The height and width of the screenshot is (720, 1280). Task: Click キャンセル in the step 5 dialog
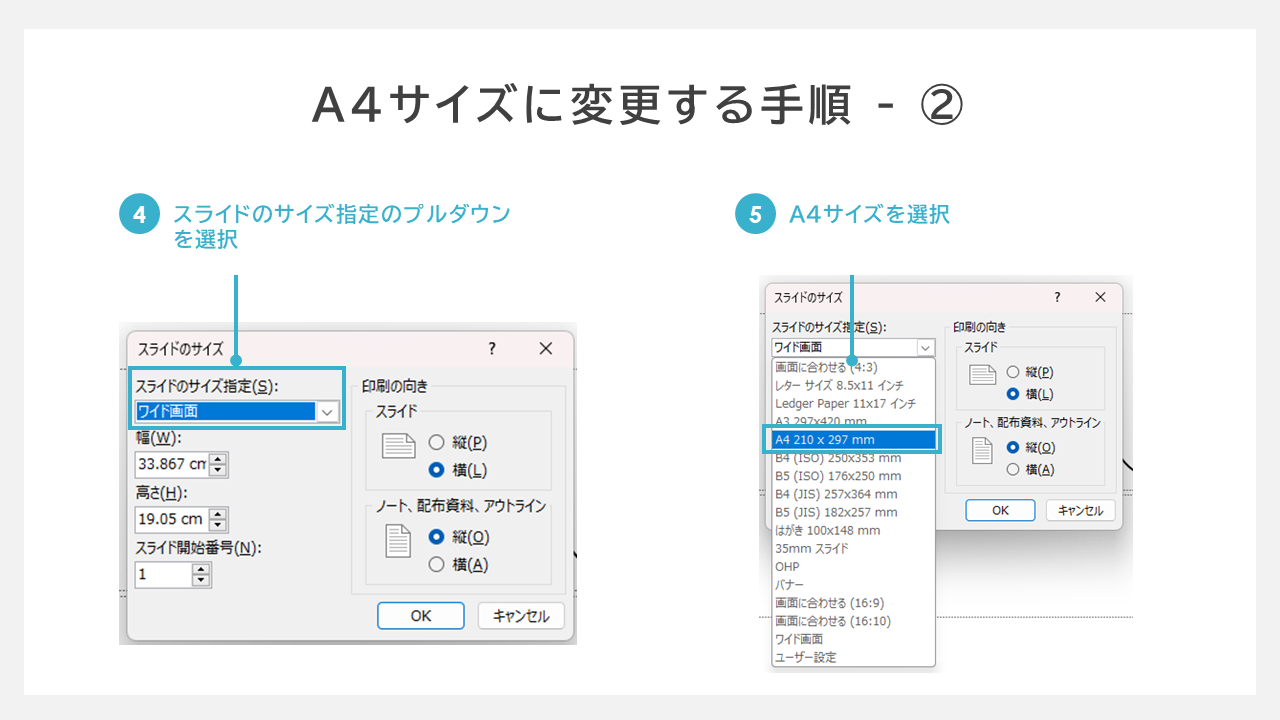pos(1080,510)
